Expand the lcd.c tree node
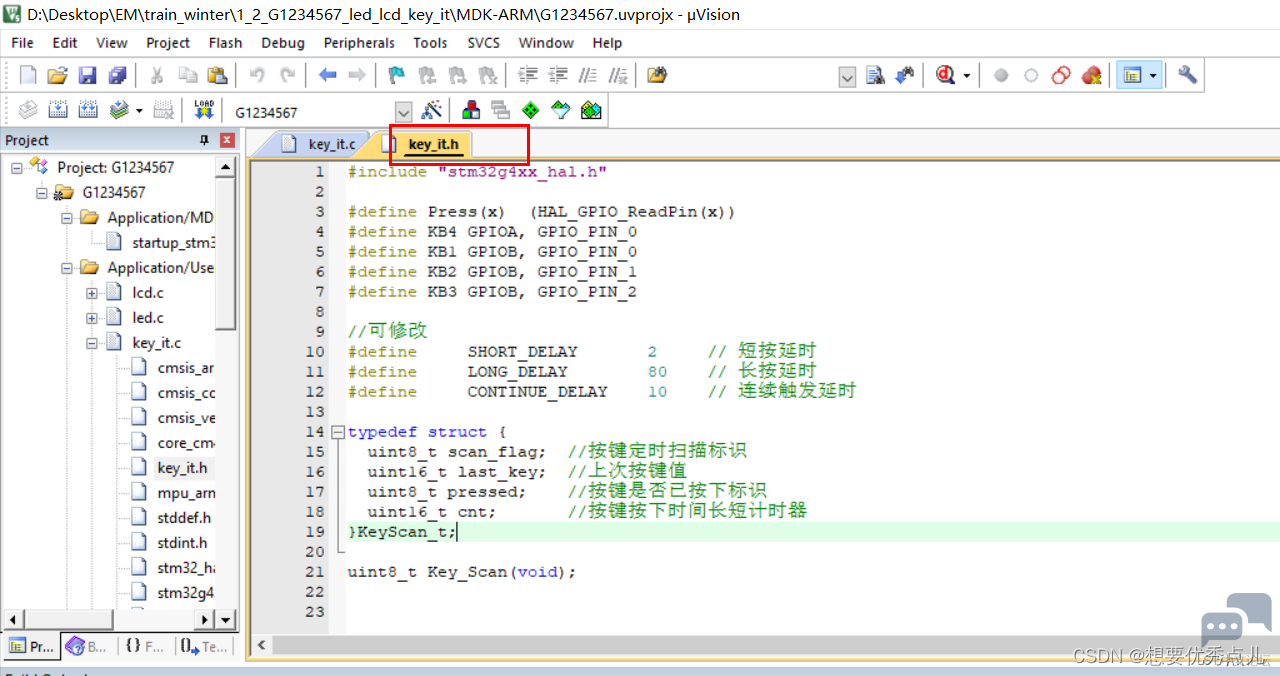This screenshot has height=676, width=1280. click(92, 293)
